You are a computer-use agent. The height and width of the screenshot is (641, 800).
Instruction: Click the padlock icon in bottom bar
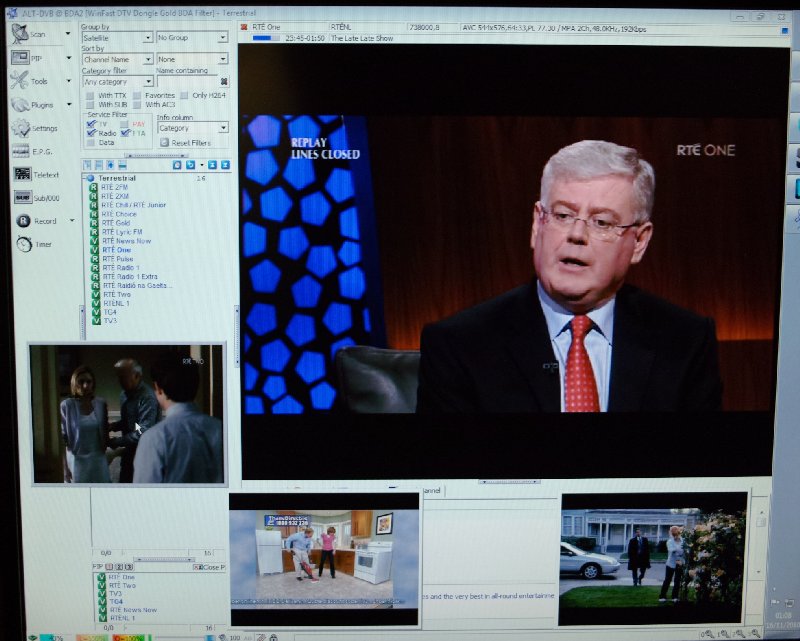point(273,637)
